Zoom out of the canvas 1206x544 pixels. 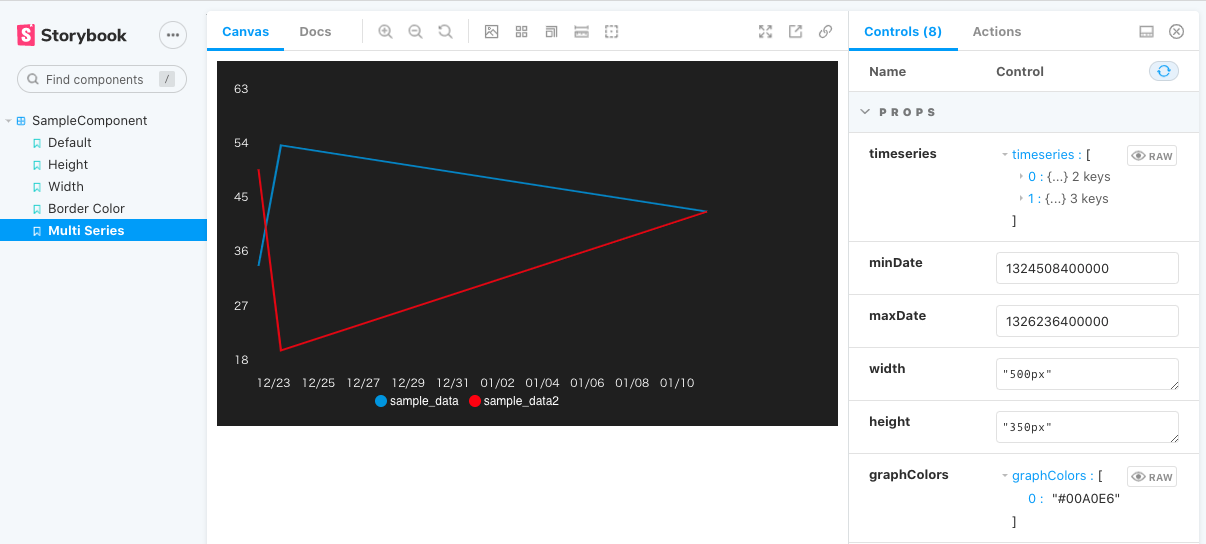point(415,31)
